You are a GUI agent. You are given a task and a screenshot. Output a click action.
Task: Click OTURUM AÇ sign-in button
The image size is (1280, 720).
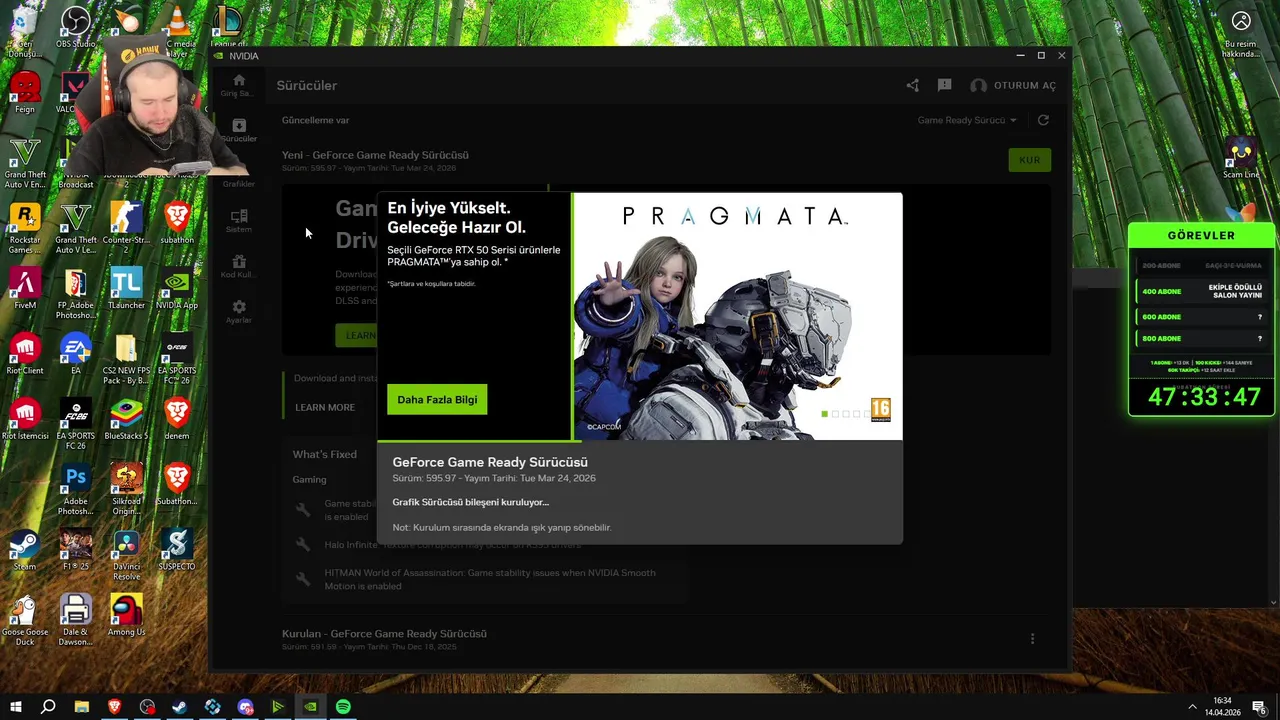[1013, 86]
